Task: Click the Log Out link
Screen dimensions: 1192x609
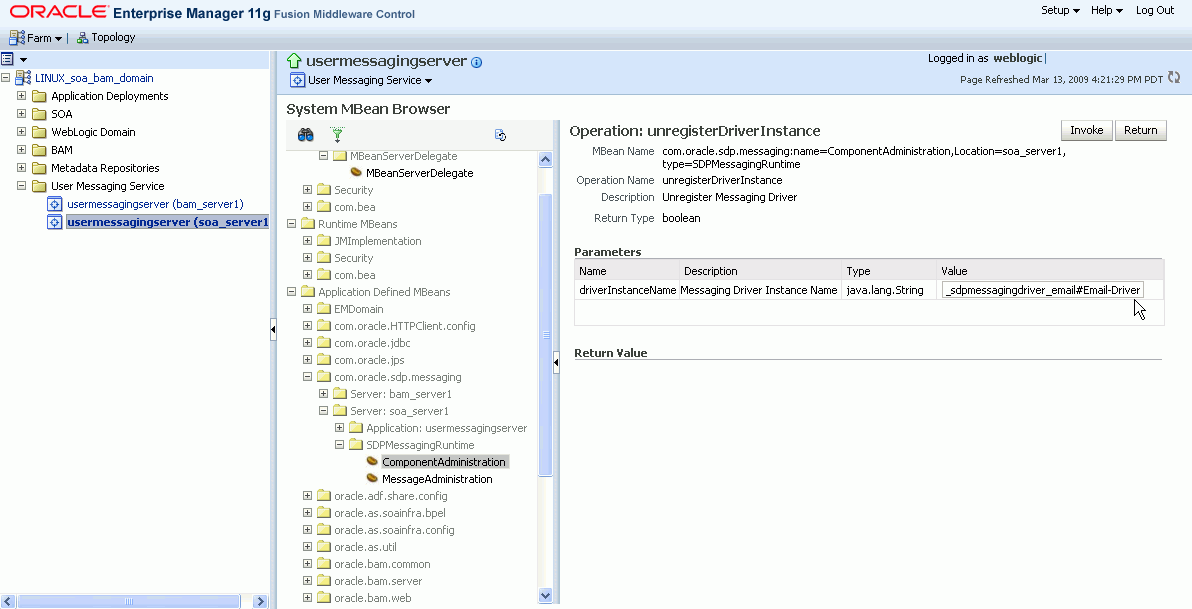Action: 1158,9
